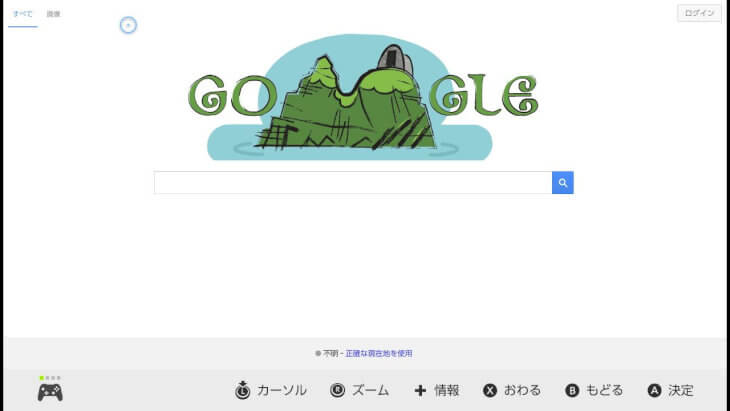Click the left stick icon for カーソル
730x411 pixels.
pyautogui.click(x=242, y=390)
